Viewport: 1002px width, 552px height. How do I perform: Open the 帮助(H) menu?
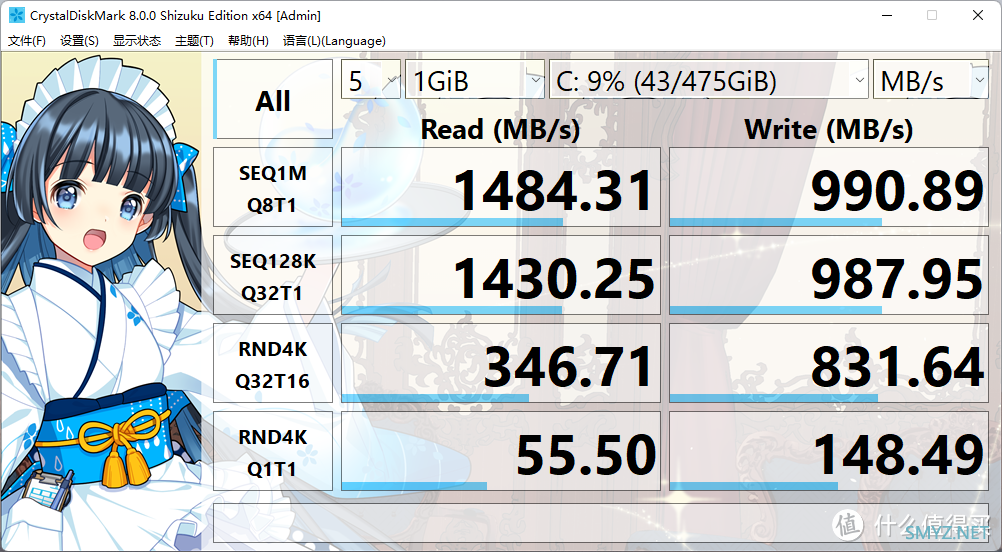point(248,41)
